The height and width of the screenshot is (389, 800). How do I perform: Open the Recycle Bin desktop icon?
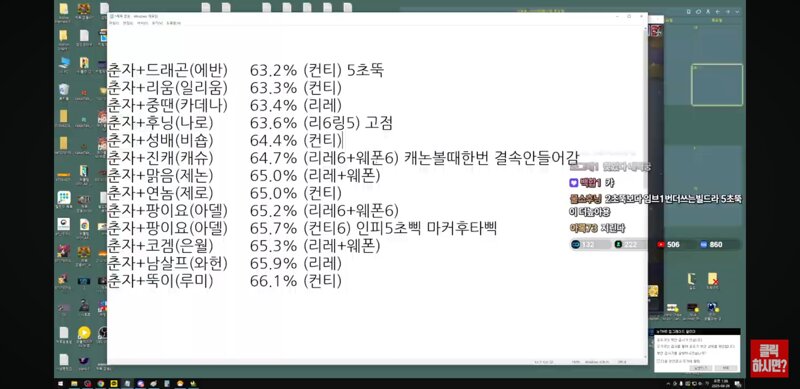pyautogui.click(x=64, y=89)
